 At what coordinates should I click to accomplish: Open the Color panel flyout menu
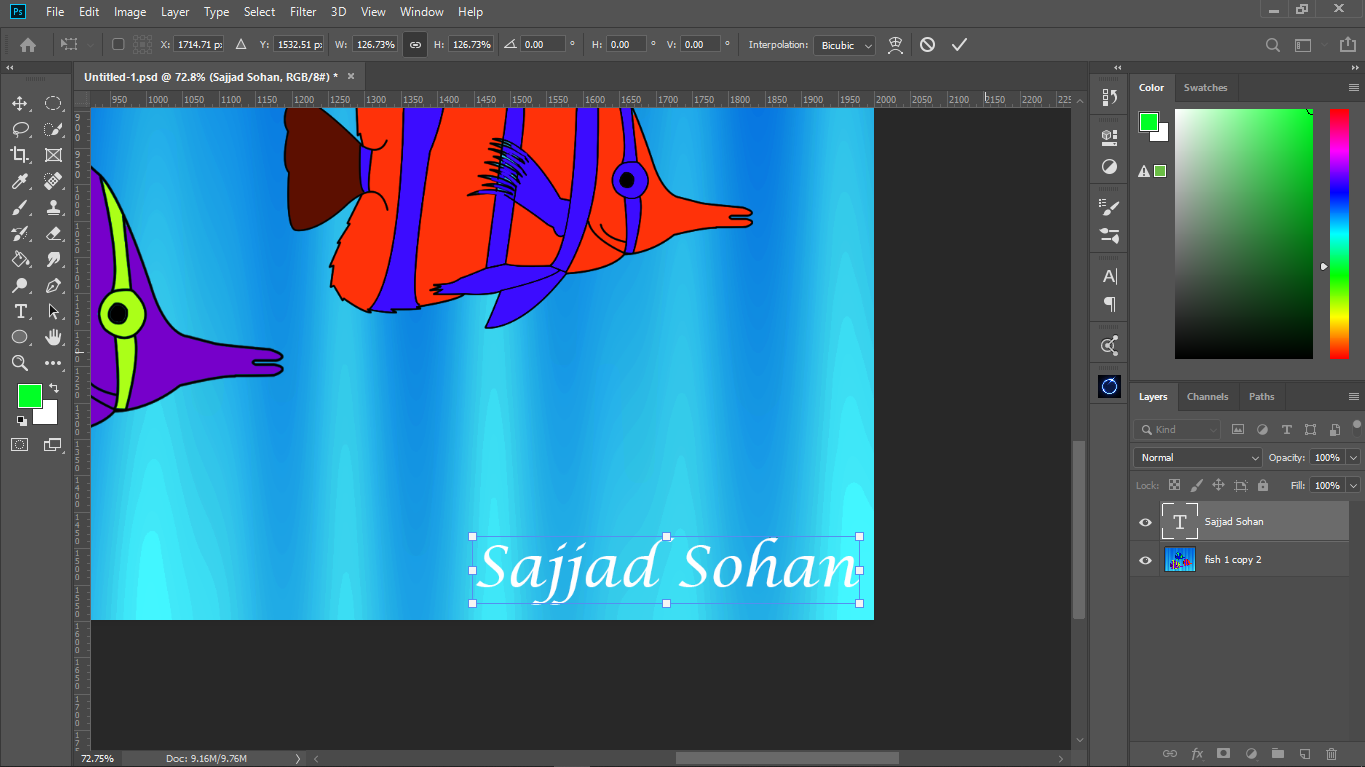click(1353, 88)
